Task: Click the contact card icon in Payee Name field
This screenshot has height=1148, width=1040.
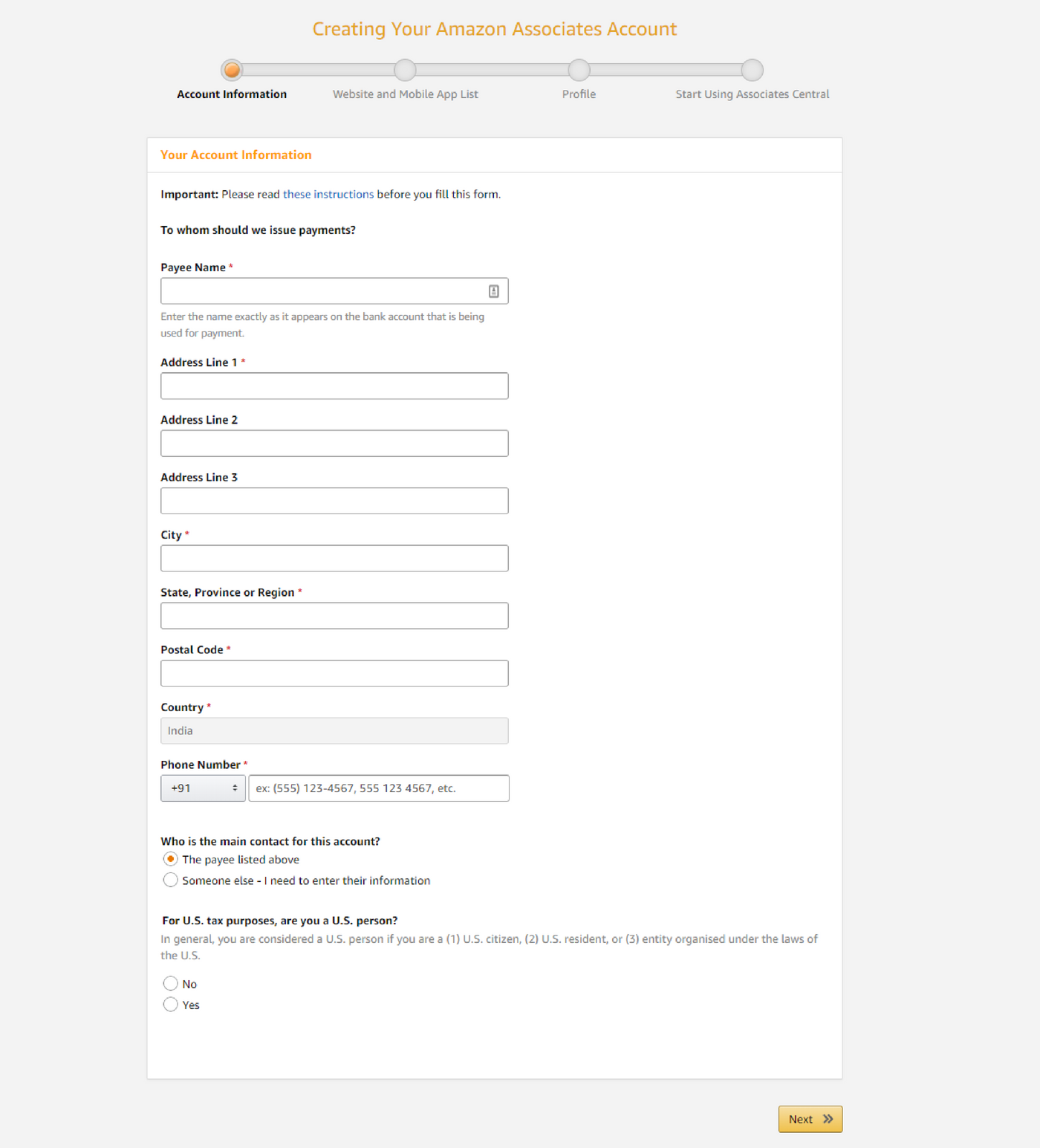Action: [494, 291]
